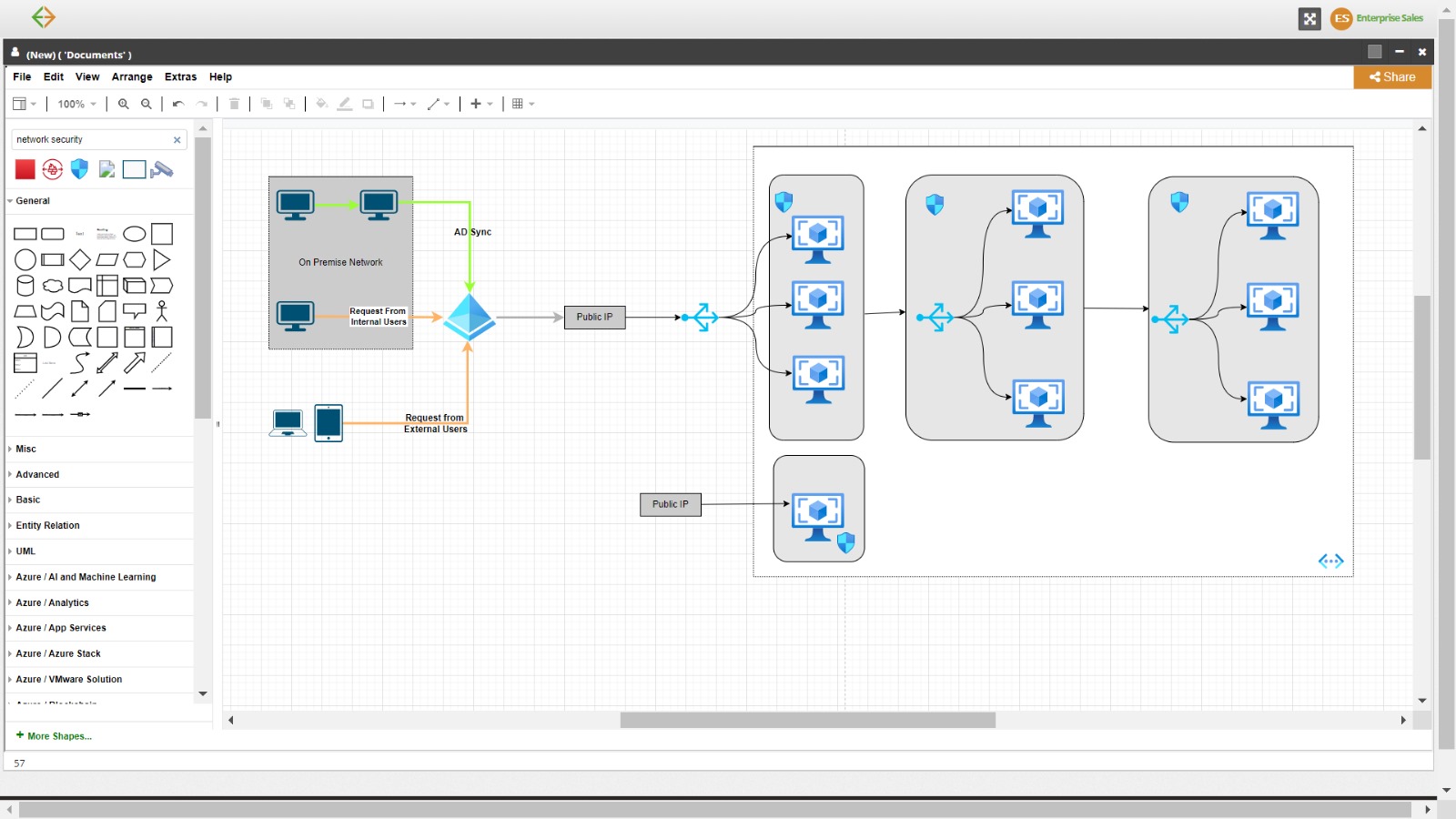Undo the last action
Viewport: 1456px width, 819px height.
pyautogui.click(x=178, y=104)
